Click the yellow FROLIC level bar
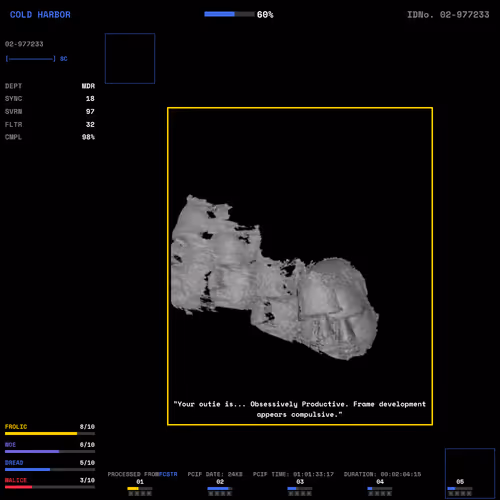 [x=50, y=433]
